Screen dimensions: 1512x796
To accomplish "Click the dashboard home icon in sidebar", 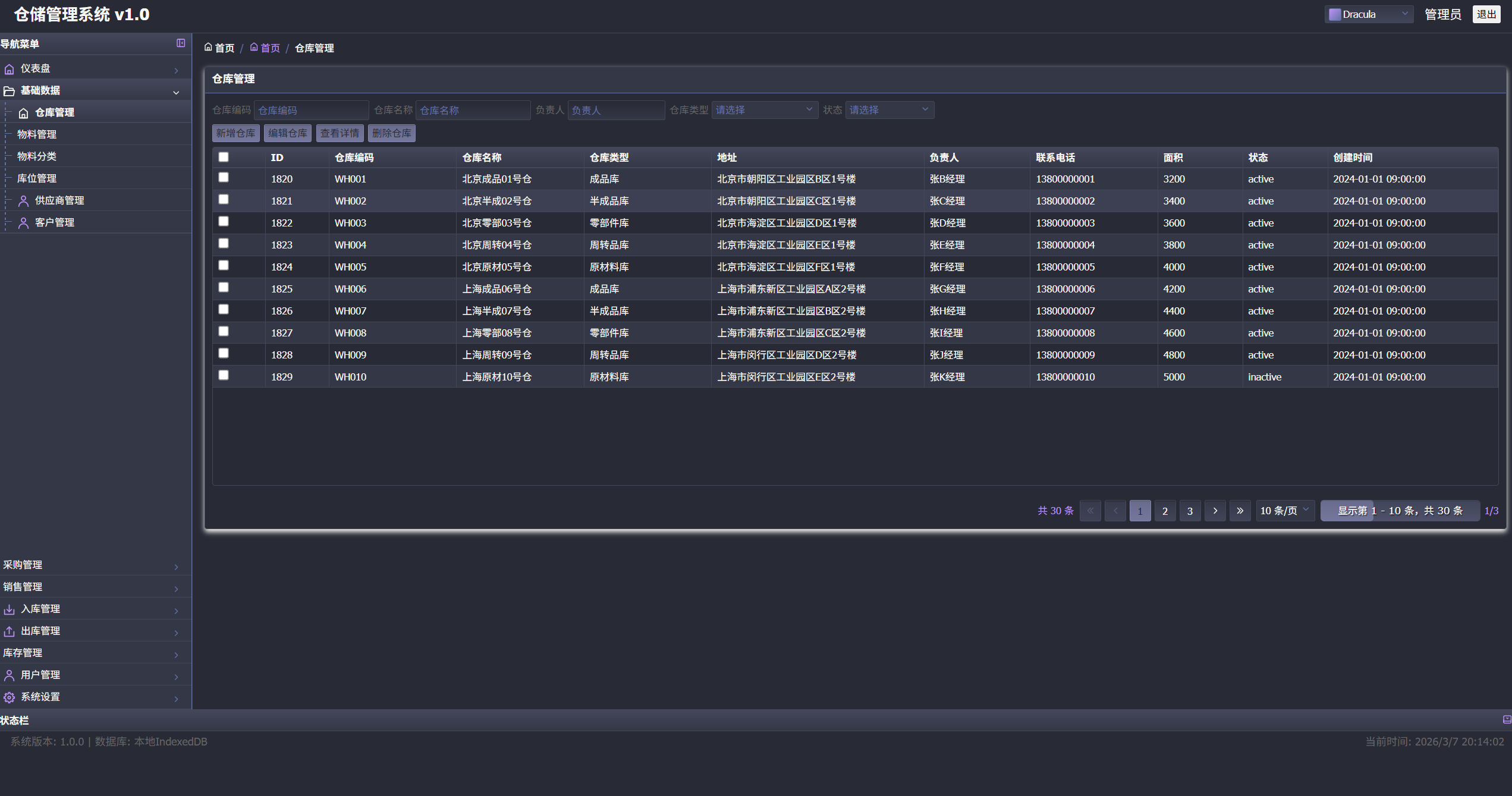I will click(10, 70).
